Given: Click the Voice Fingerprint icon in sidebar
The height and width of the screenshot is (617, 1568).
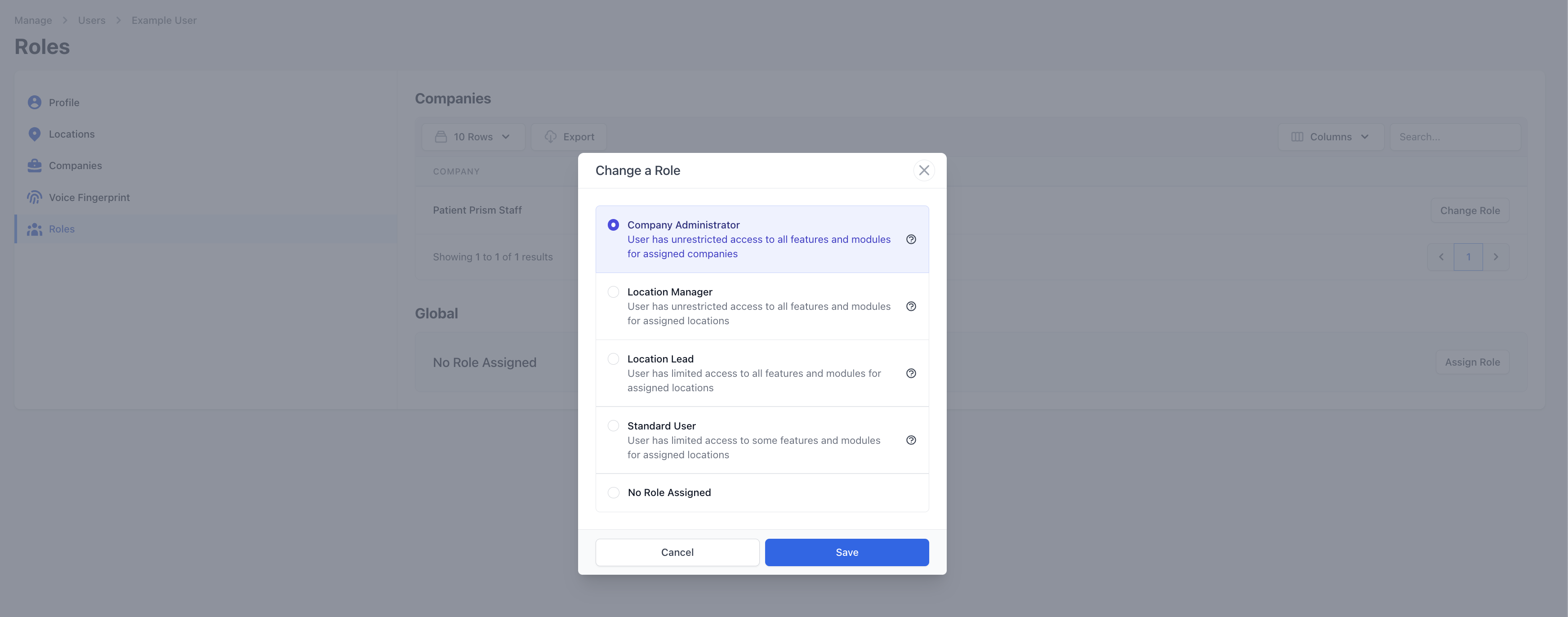Looking at the screenshot, I should pos(35,197).
